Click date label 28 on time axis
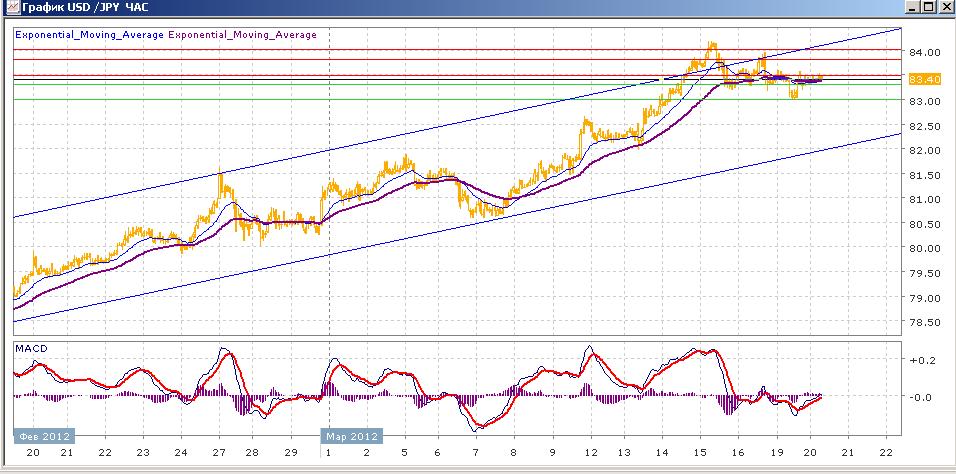The width and height of the screenshot is (956, 474). pyautogui.click(x=252, y=453)
